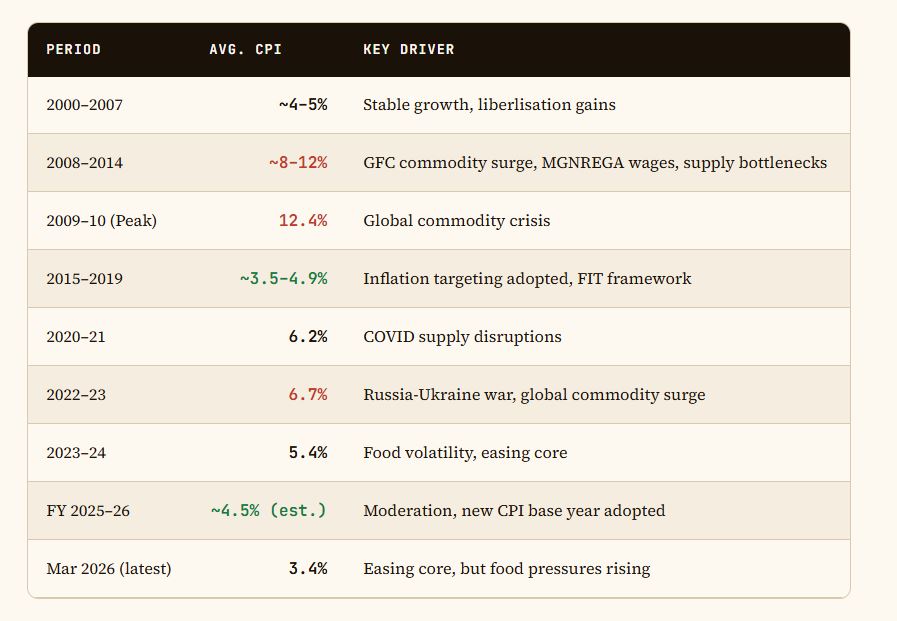Click the KEY DRIVER column header

click(x=408, y=49)
